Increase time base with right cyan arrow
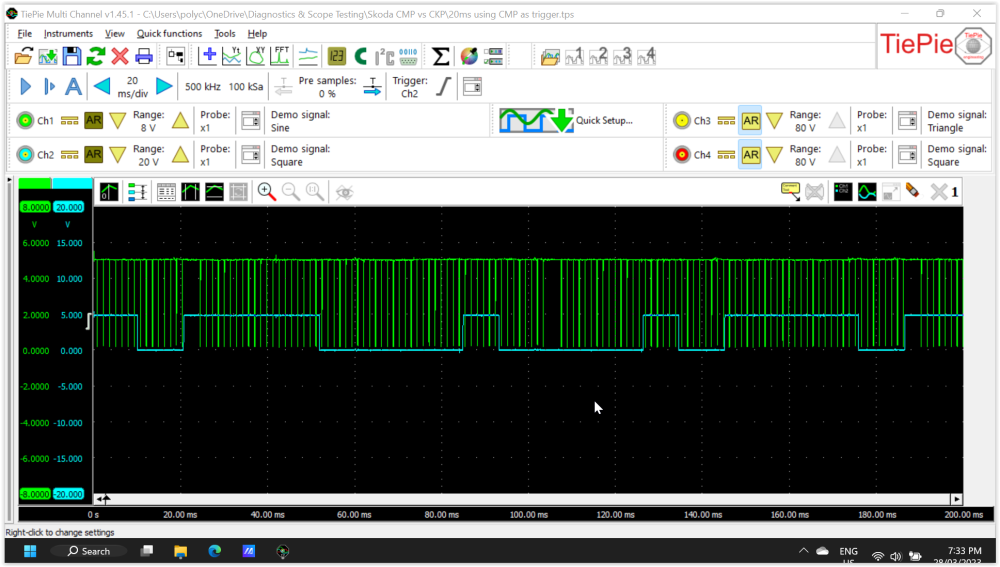Viewport: 1000px width, 567px height. (164, 86)
